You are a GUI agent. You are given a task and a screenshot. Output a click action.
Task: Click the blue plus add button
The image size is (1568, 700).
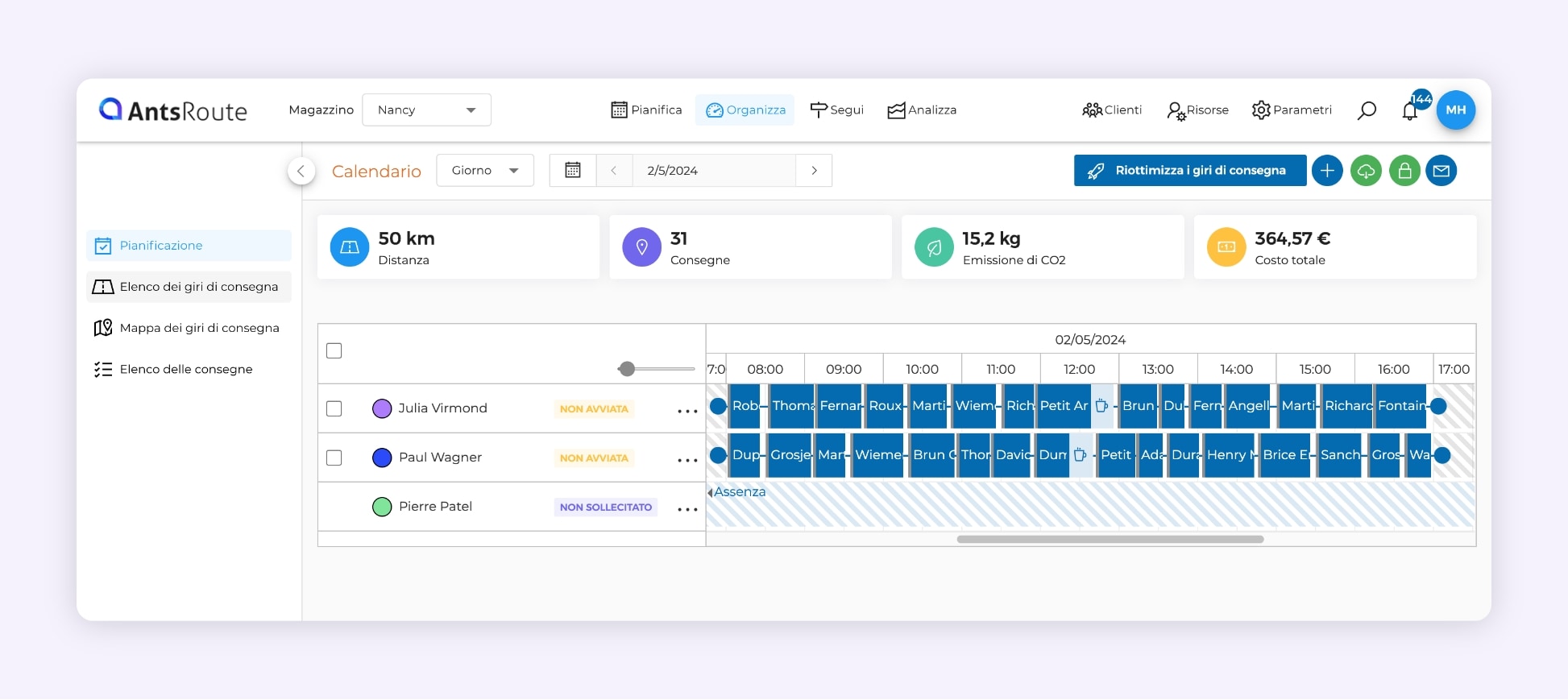1327,171
